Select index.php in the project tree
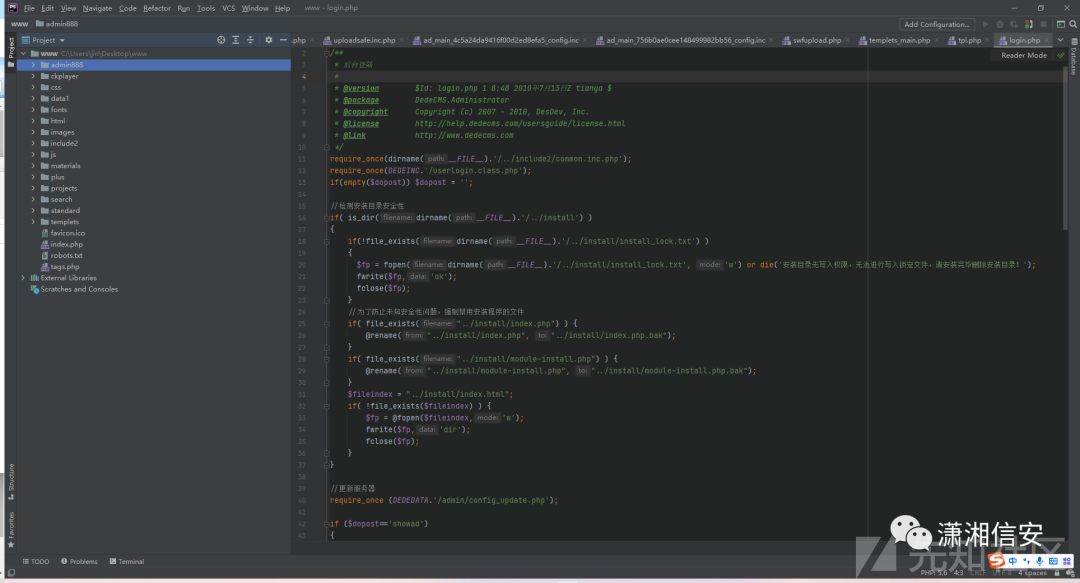Screen dimensions: 1080x583 tap(66, 244)
